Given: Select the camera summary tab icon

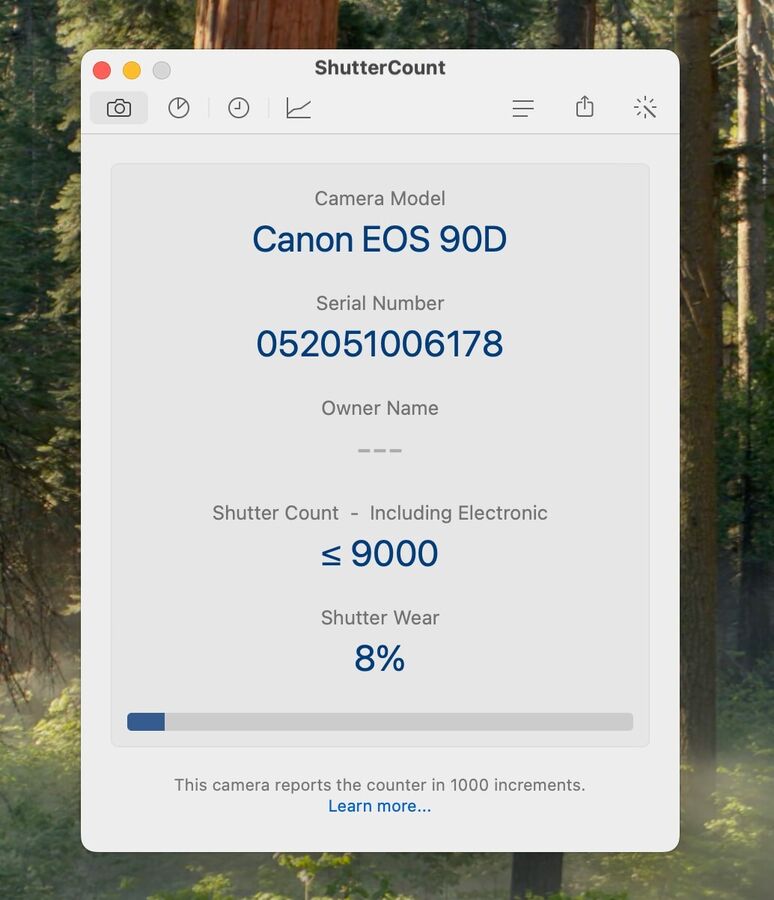Looking at the screenshot, I should pos(119,108).
